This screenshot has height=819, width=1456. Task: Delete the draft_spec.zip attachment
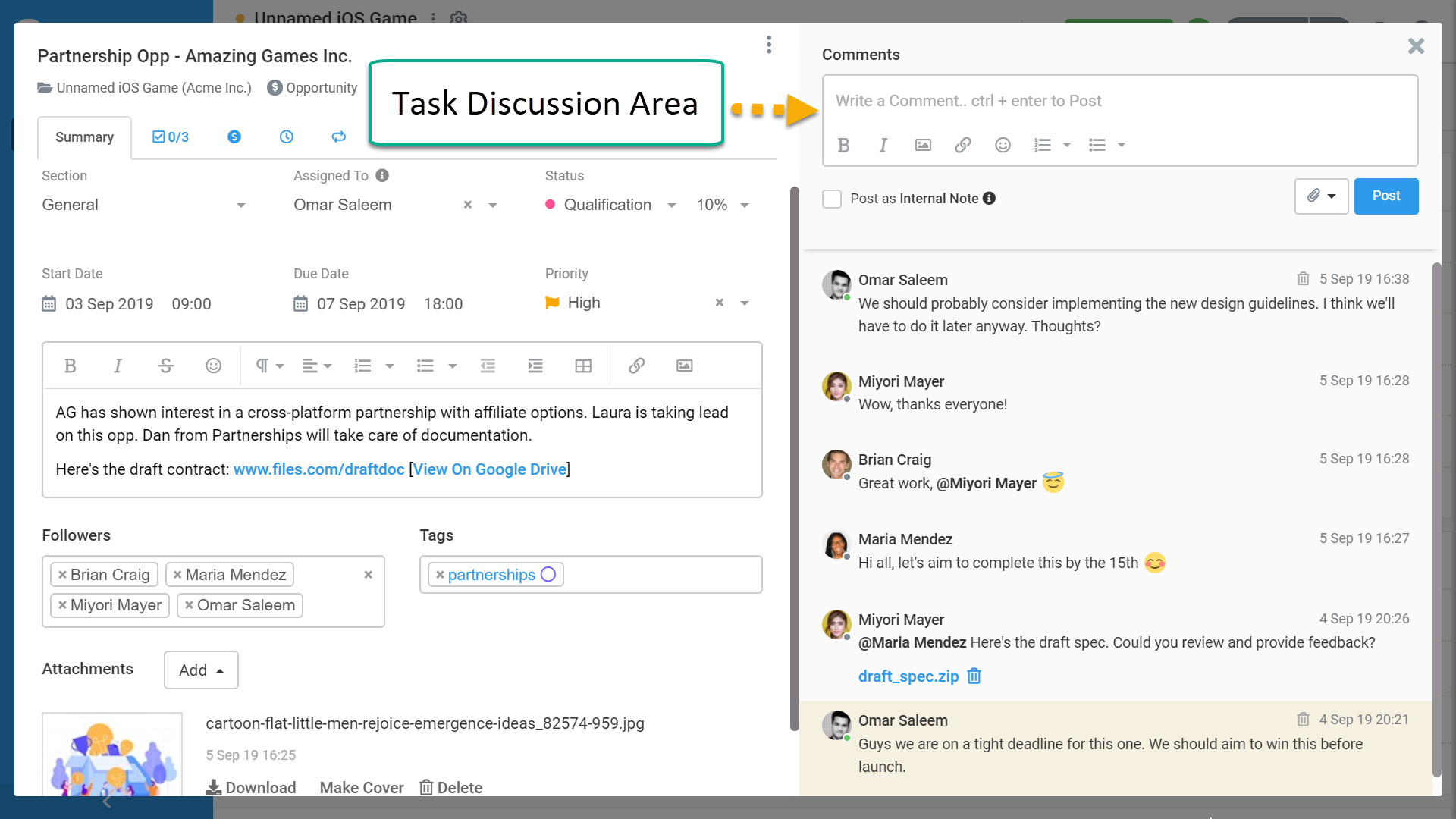[x=974, y=676]
